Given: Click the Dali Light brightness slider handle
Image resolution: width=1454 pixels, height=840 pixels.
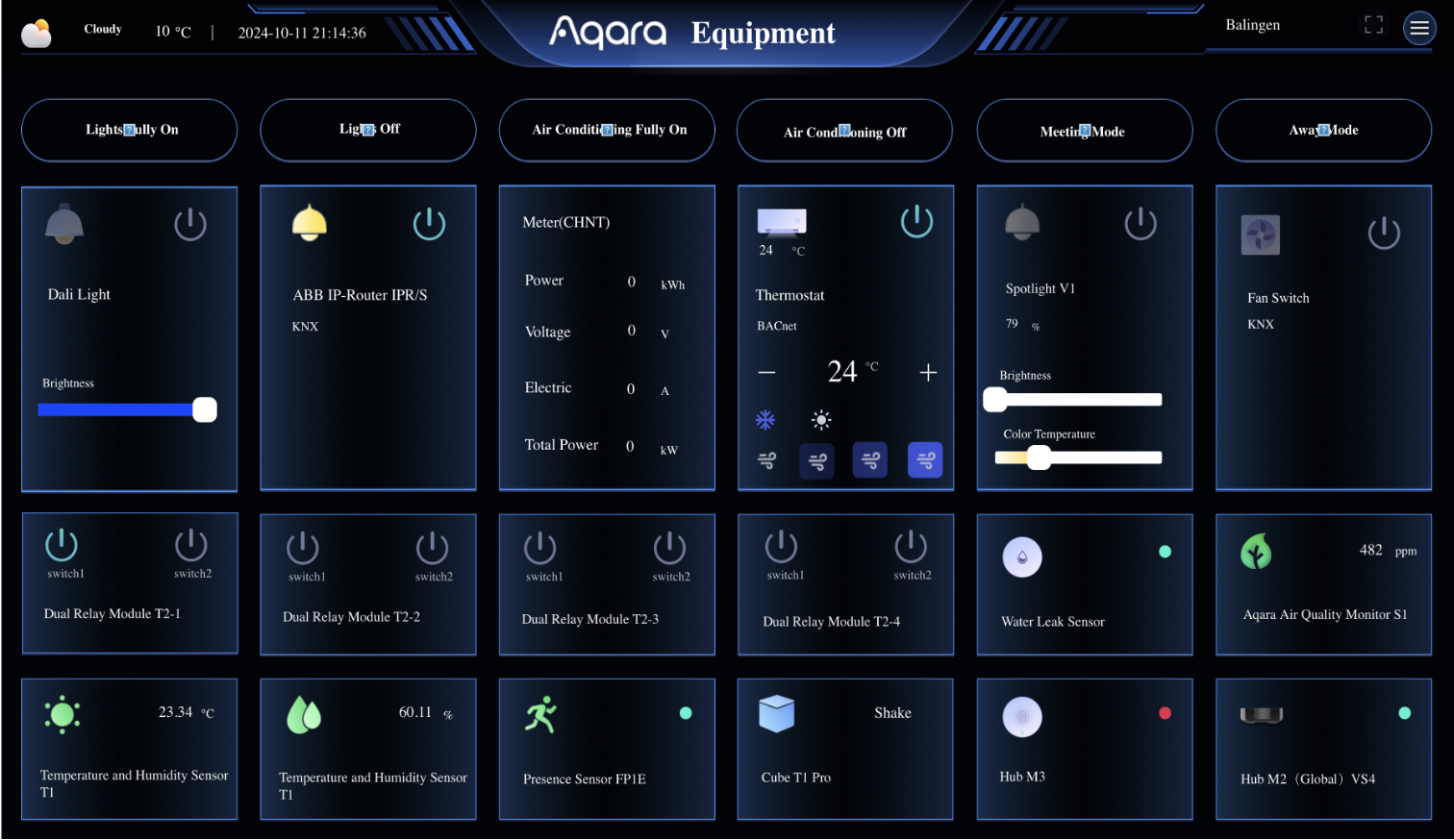Looking at the screenshot, I should pos(204,408).
